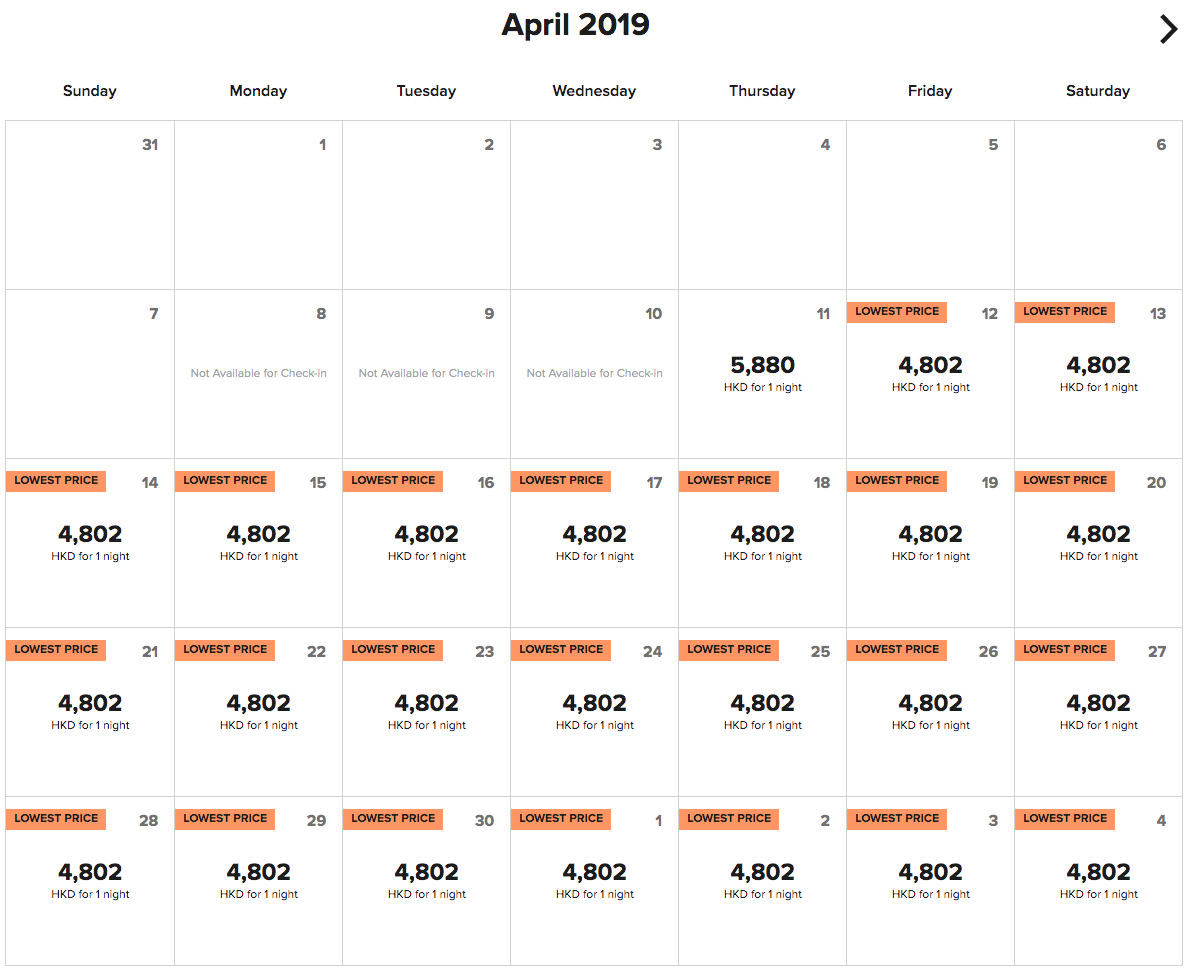Choose April 20 as check-in date

coord(1098,542)
